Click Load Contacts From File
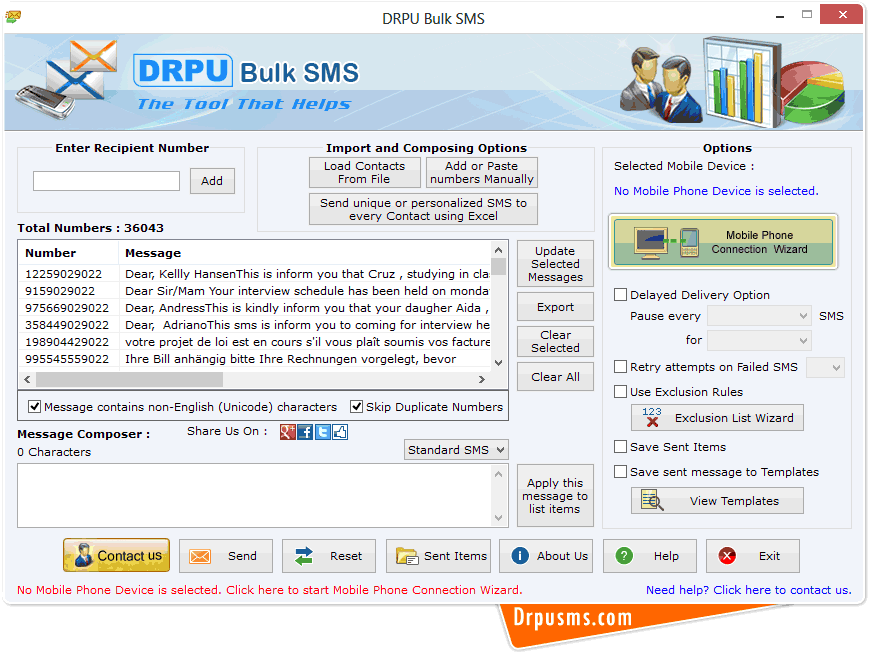 click(x=365, y=172)
